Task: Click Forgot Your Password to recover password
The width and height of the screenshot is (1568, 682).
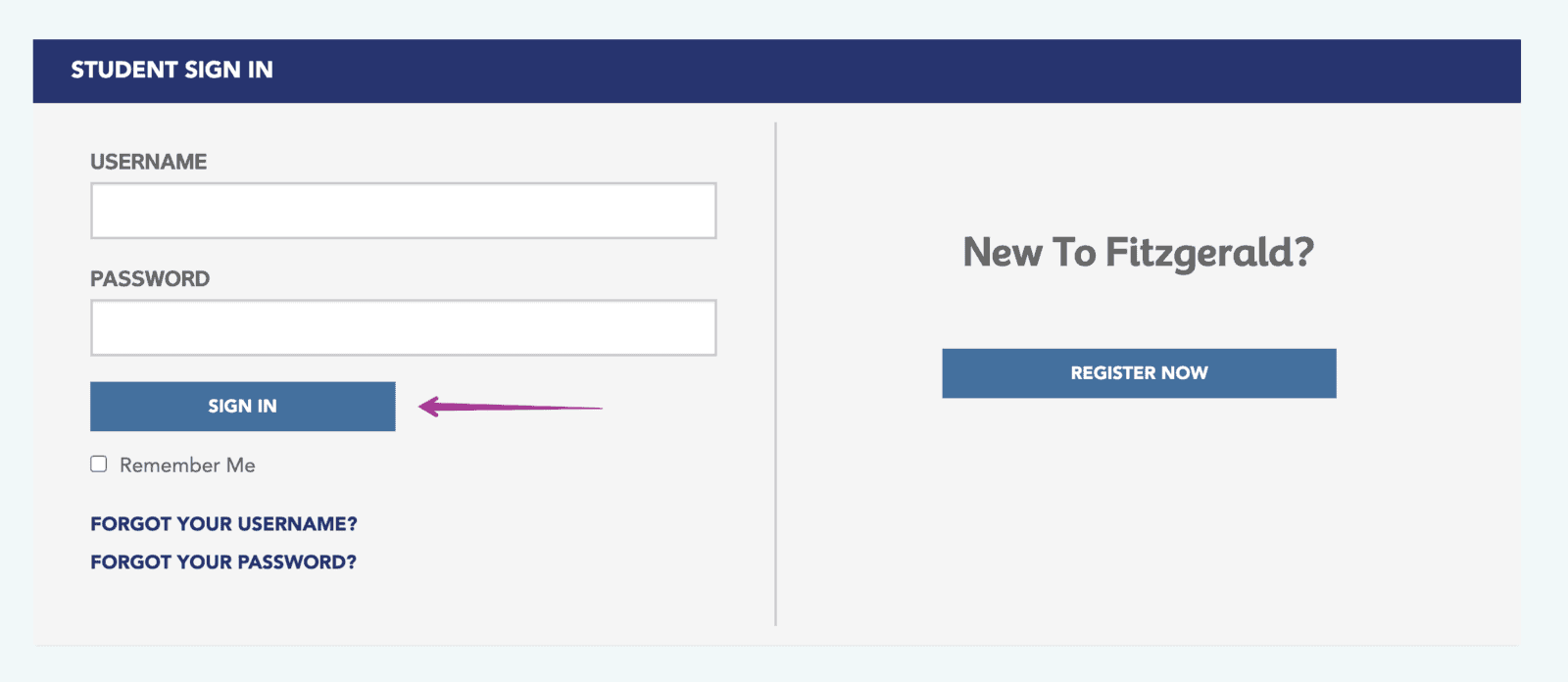Action: (221, 561)
